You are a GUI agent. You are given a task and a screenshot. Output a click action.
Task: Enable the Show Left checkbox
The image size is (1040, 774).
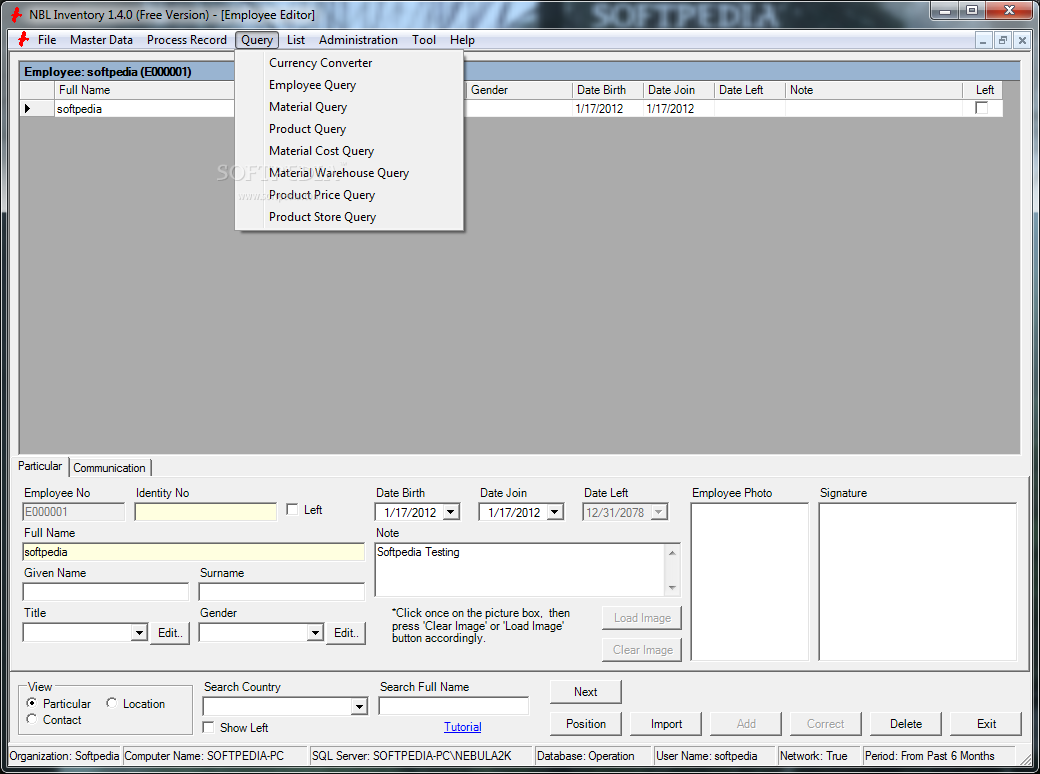click(x=208, y=728)
